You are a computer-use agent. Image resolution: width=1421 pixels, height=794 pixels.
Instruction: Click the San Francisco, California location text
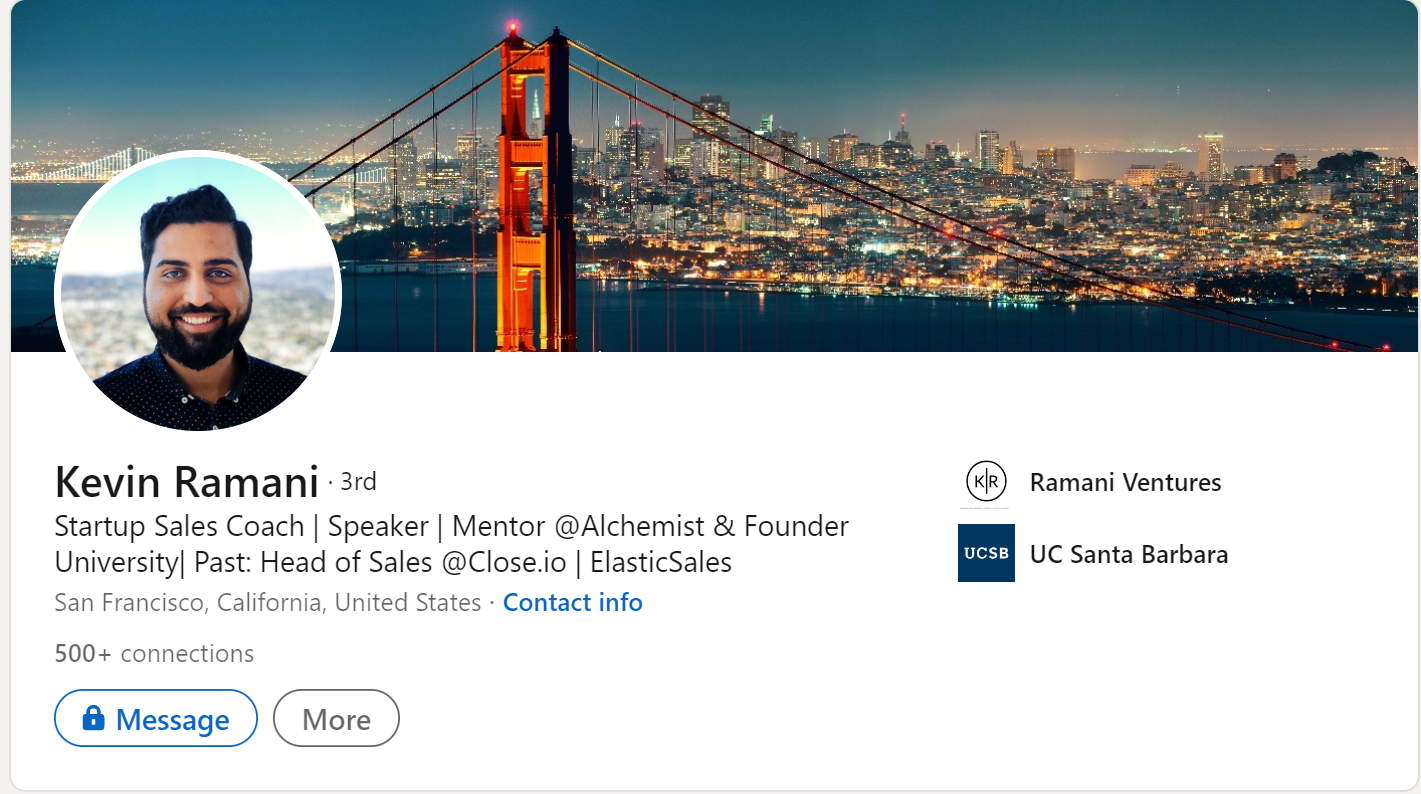[267, 603]
